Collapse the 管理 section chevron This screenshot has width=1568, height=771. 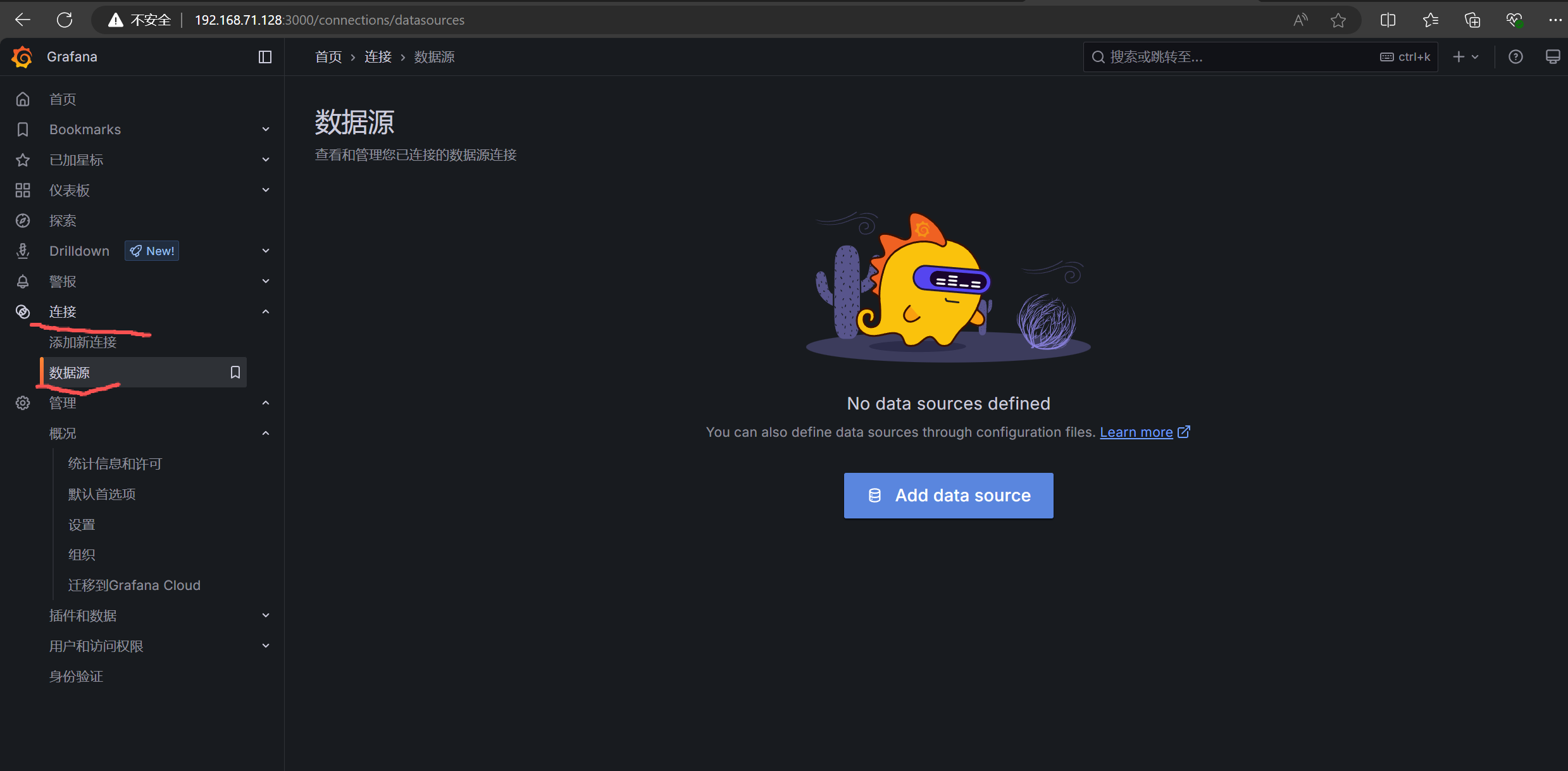click(266, 403)
